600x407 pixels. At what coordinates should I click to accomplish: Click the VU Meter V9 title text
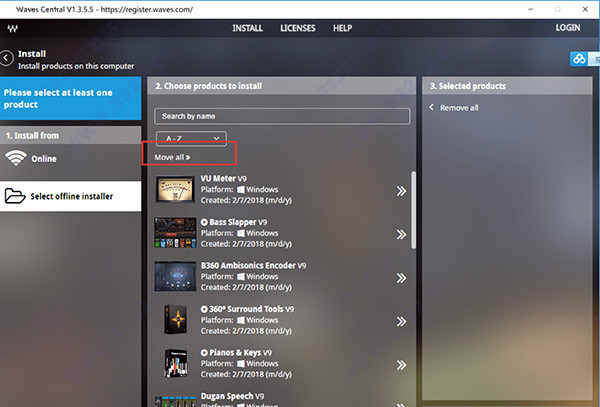223,179
